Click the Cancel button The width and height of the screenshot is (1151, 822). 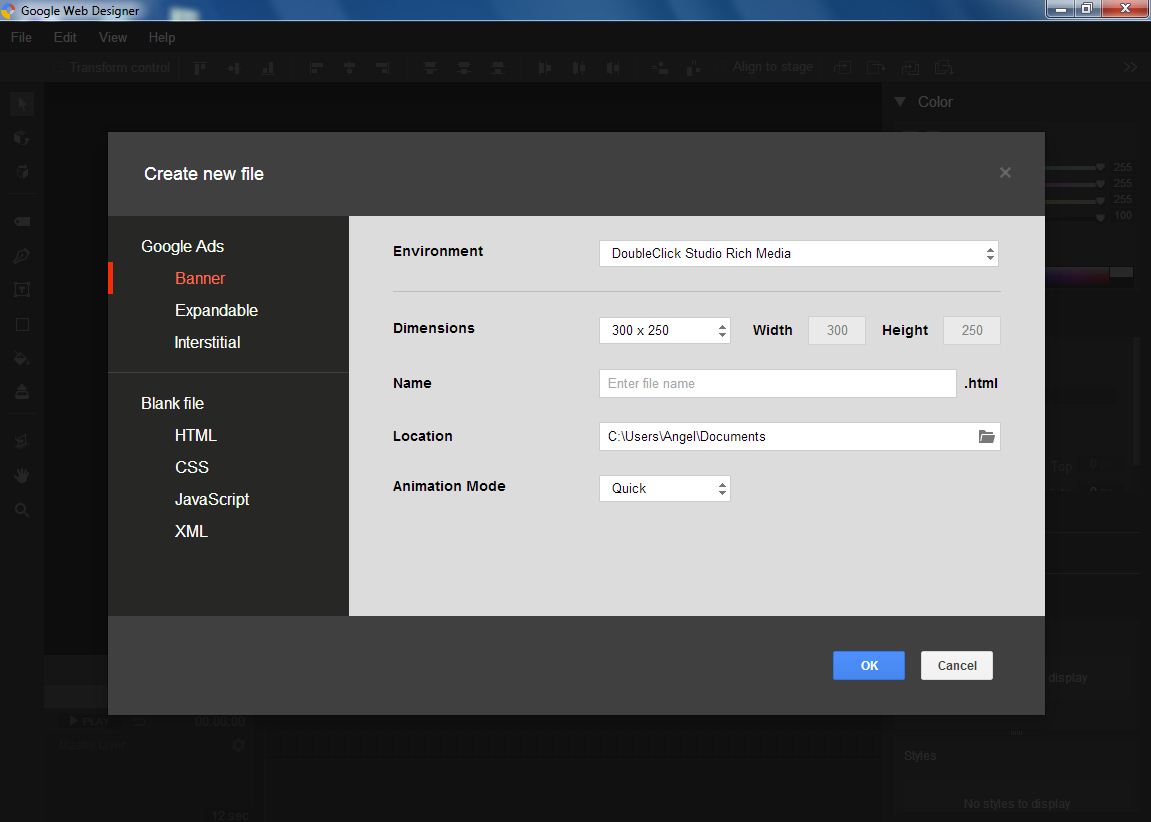(956, 665)
